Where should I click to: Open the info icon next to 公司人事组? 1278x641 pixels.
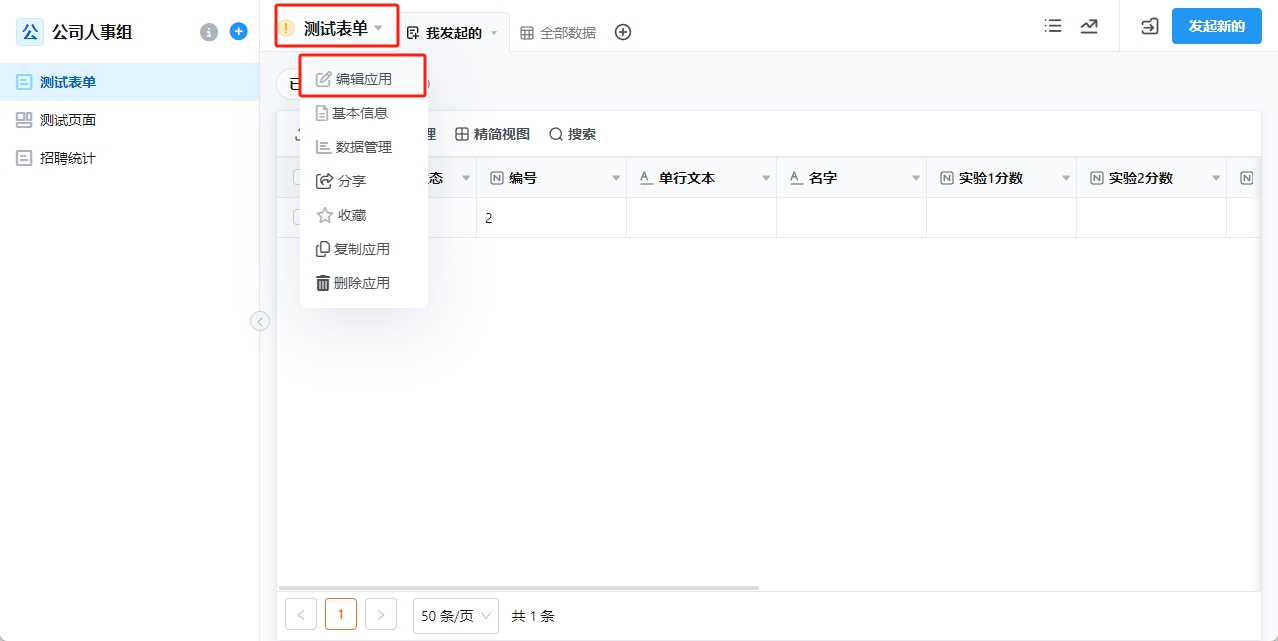[x=209, y=31]
